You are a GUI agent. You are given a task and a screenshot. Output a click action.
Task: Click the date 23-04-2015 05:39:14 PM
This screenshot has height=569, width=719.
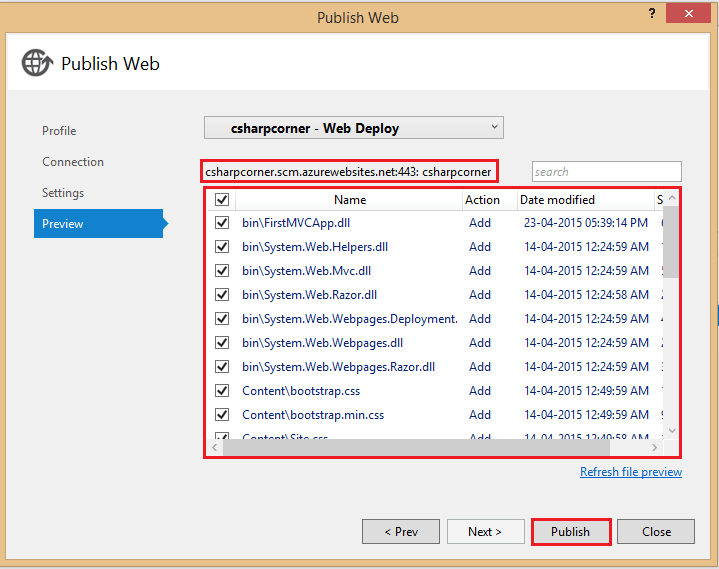tap(586, 223)
